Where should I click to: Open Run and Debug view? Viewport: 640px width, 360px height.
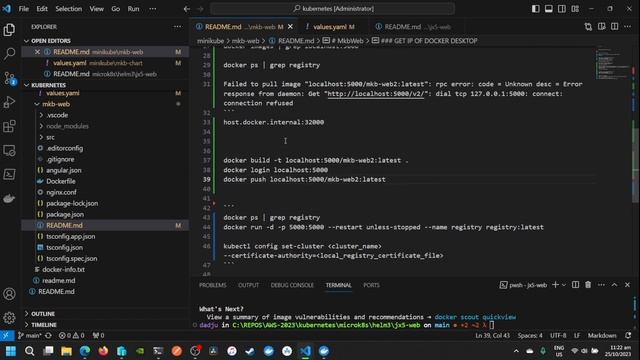tap(9, 102)
